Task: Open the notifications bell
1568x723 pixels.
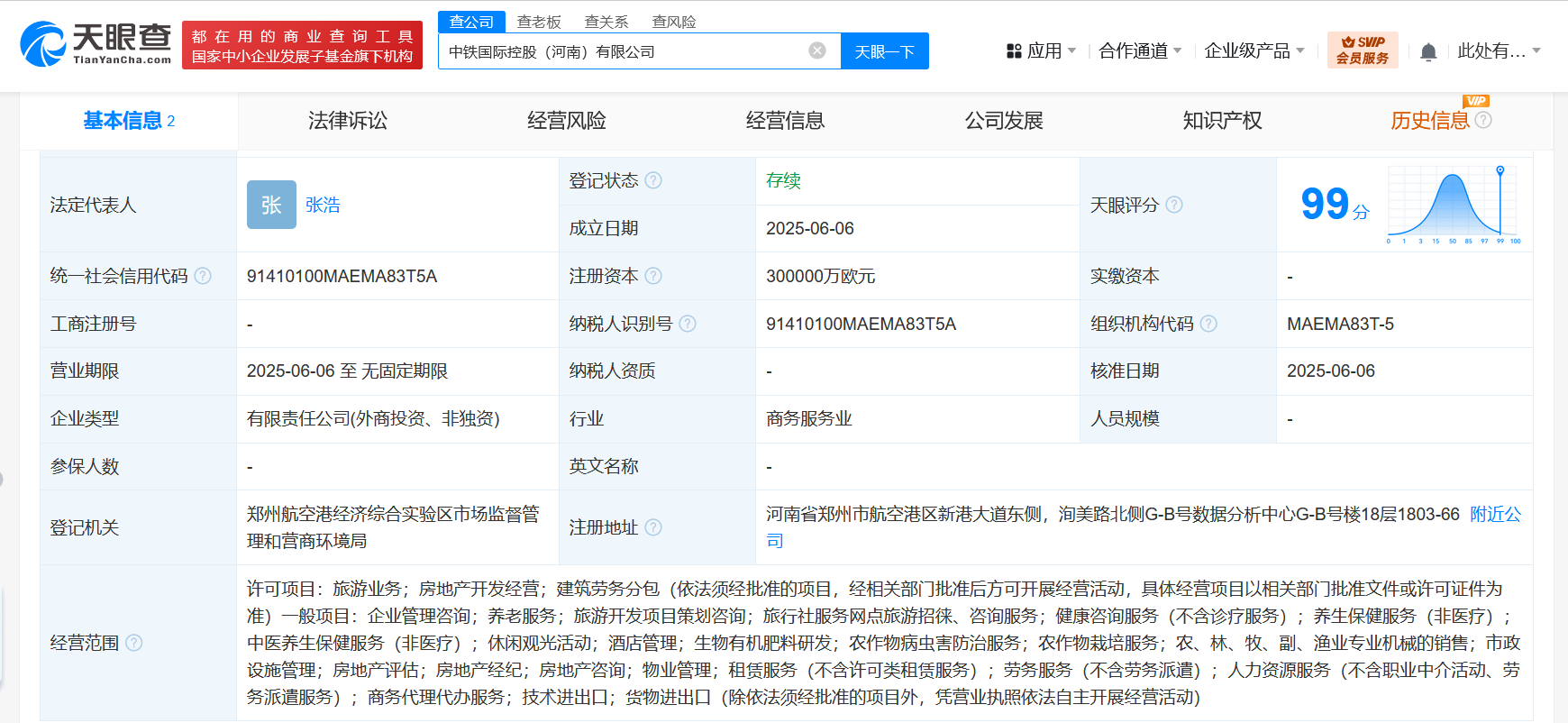Action: (x=1428, y=51)
